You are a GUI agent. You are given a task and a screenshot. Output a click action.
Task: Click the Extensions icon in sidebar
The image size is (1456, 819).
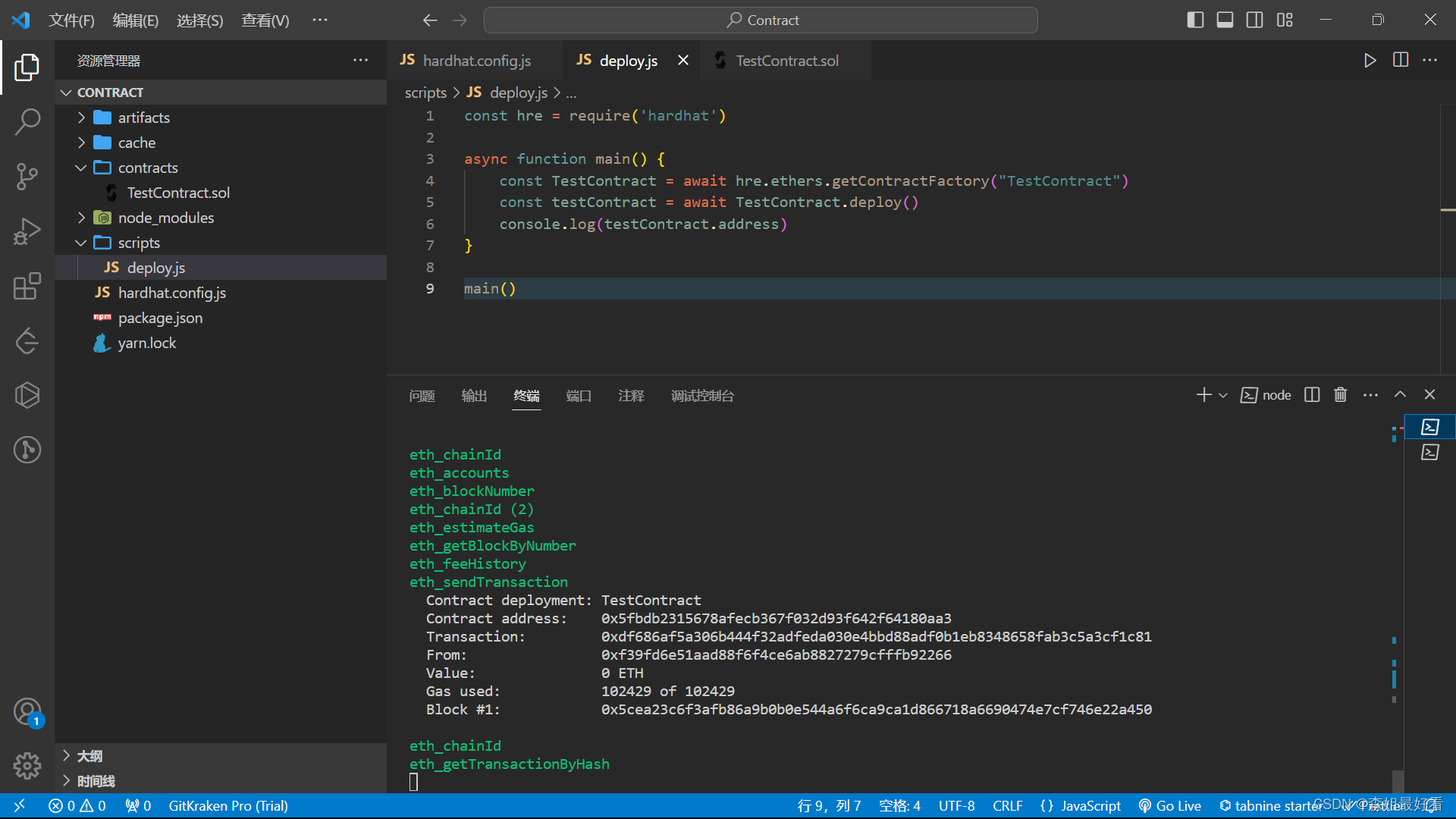[x=27, y=288]
